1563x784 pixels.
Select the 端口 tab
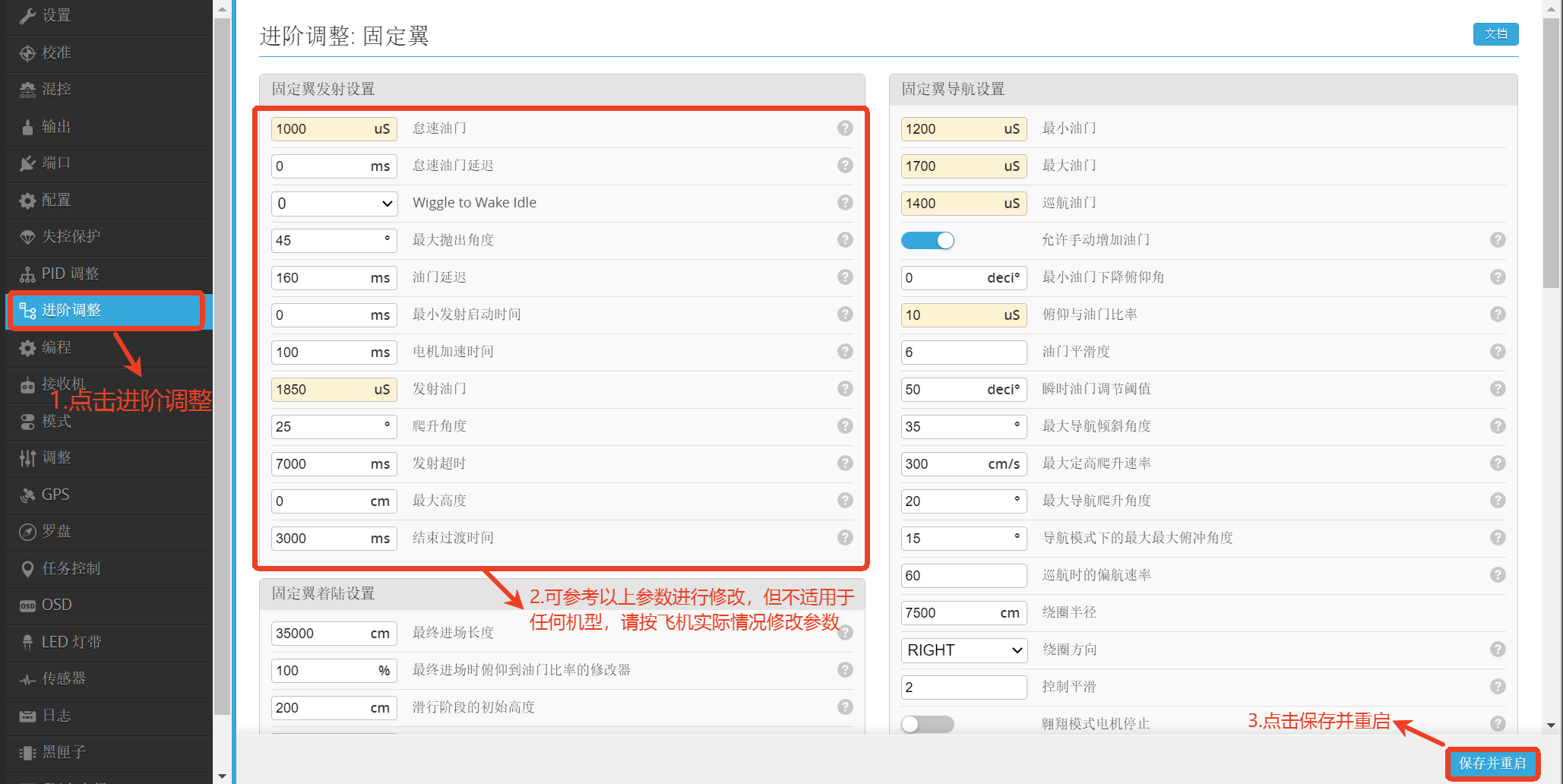109,163
